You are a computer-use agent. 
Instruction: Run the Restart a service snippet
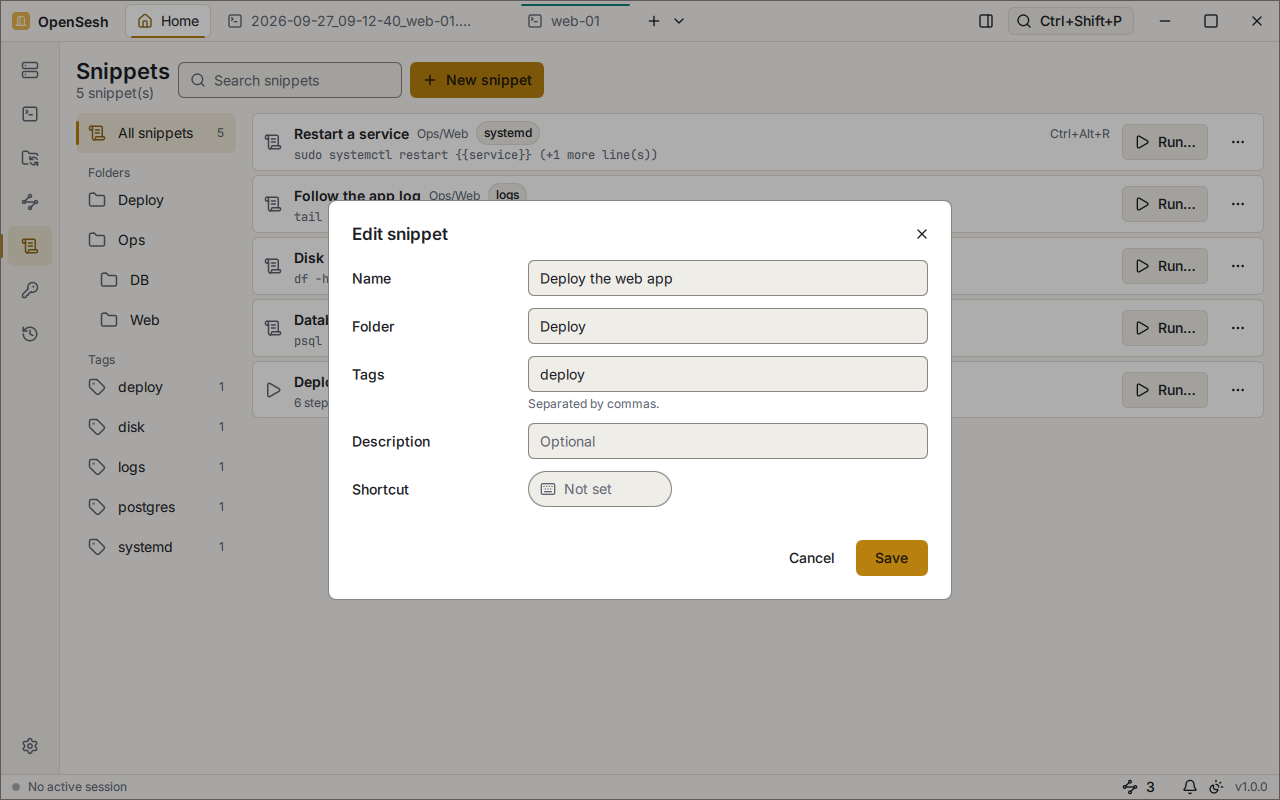pyautogui.click(x=1165, y=142)
